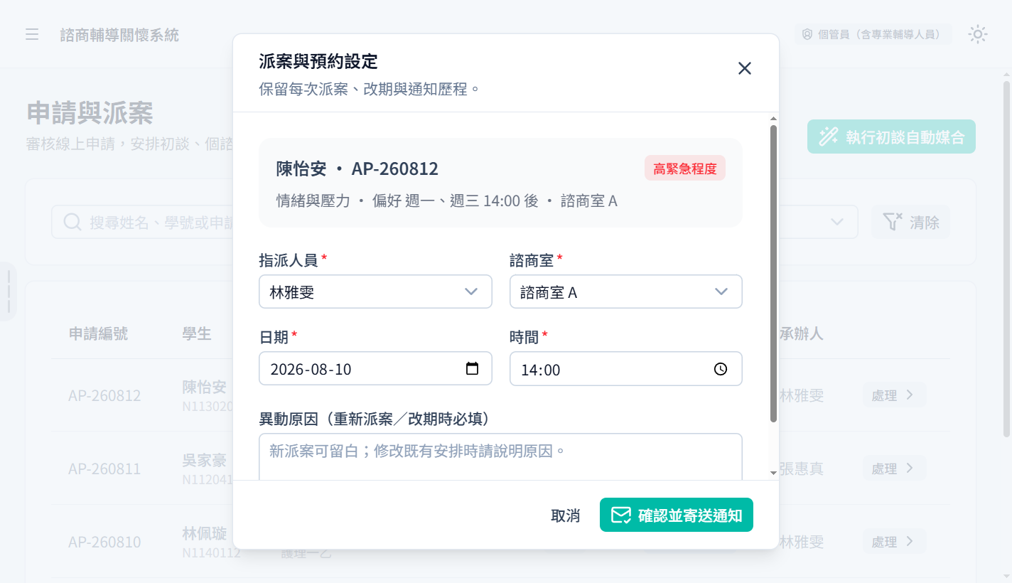Click AP-260811 cell in table
Image resolution: width=1012 pixels, height=583 pixels.
pyautogui.click(x=105, y=468)
